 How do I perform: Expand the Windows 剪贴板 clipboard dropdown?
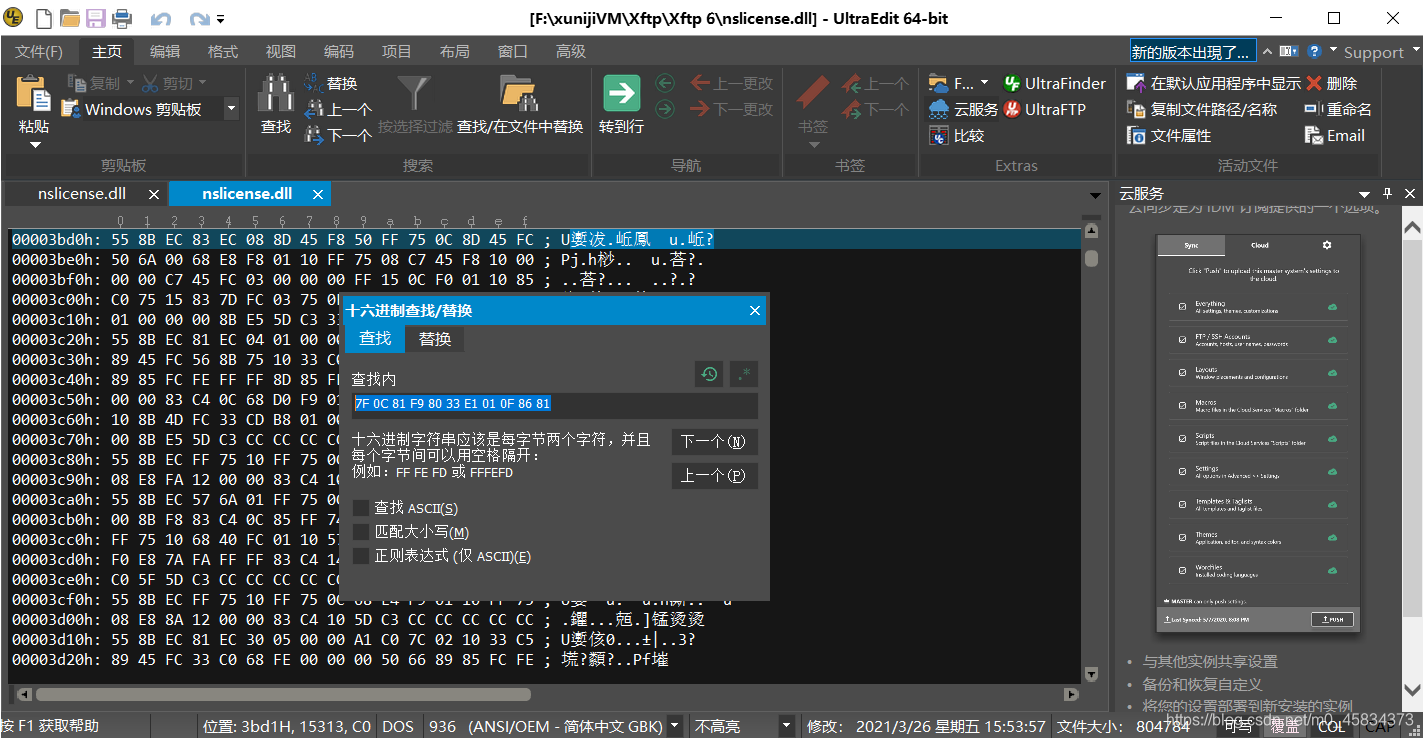231,109
